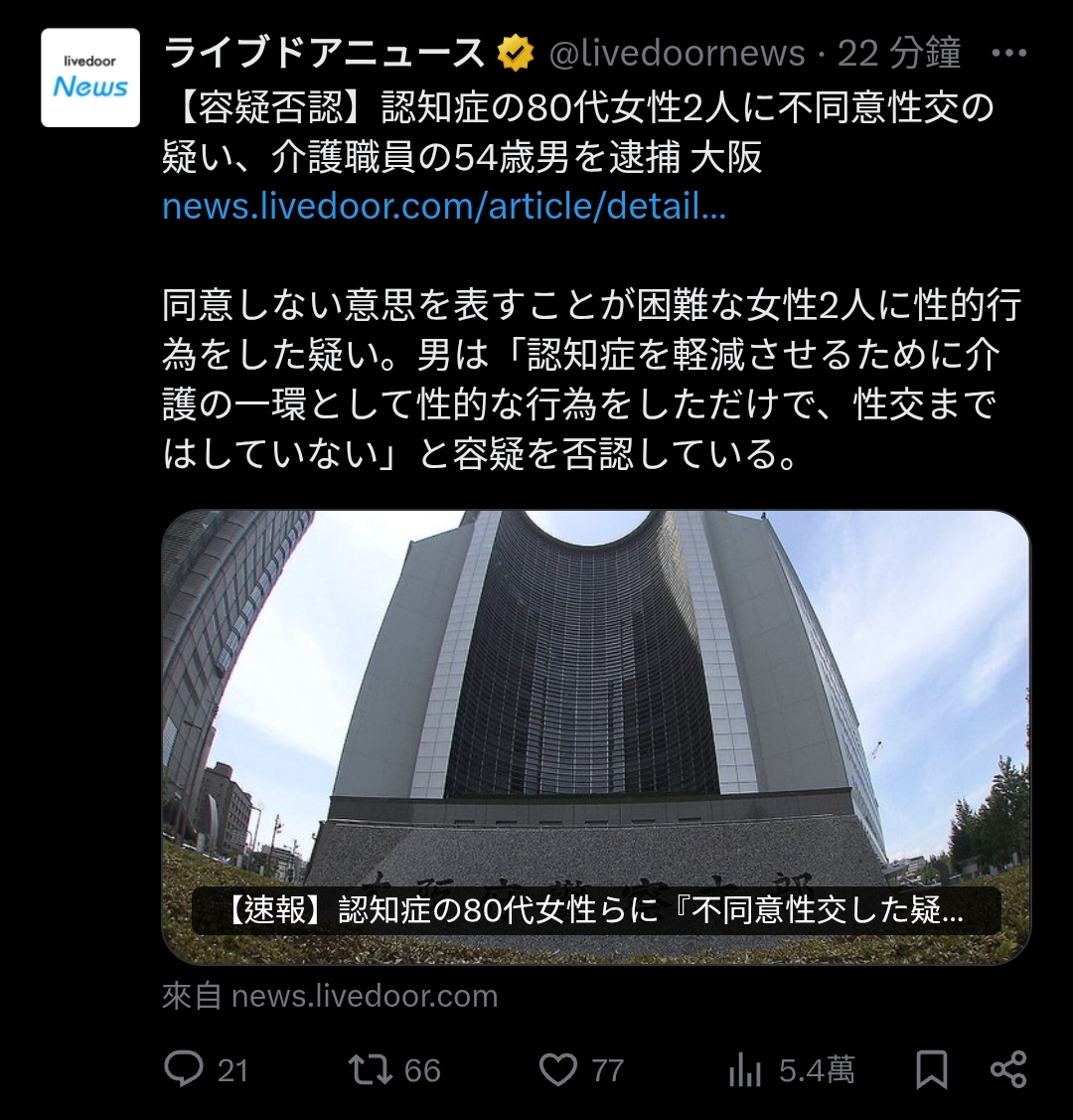Screen dimensions: 1073x1120
Task: Click the 5.4萬 view count
Action: tap(817, 1070)
